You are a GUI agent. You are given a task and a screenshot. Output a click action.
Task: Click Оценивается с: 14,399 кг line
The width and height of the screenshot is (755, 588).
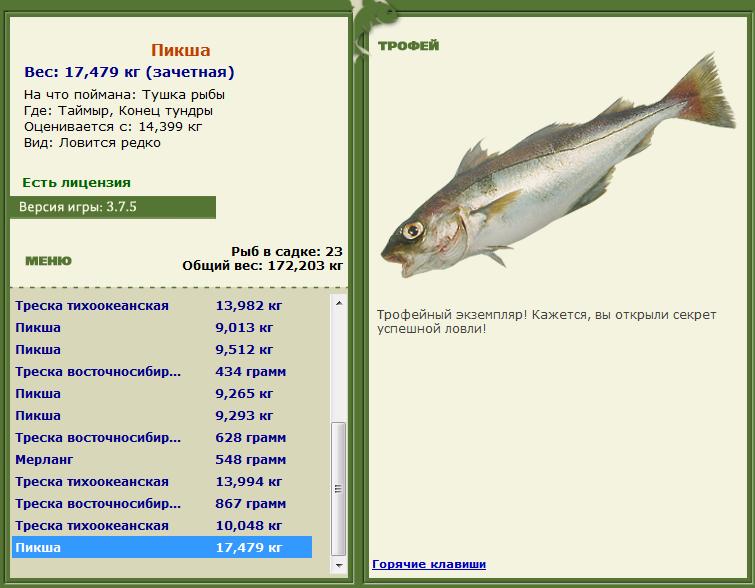pyautogui.click(x=113, y=127)
